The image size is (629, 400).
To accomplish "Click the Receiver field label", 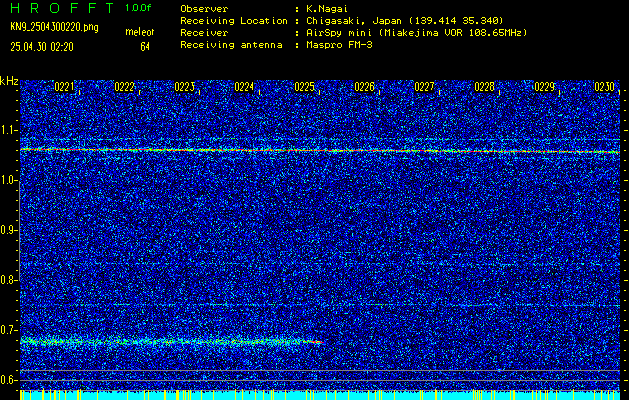I will (x=204, y=33).
